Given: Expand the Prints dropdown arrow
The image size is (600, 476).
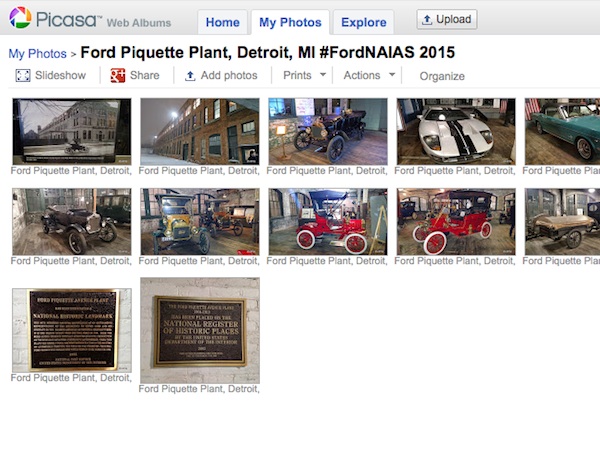Looking at the screenshot, I should coord(323,75).
